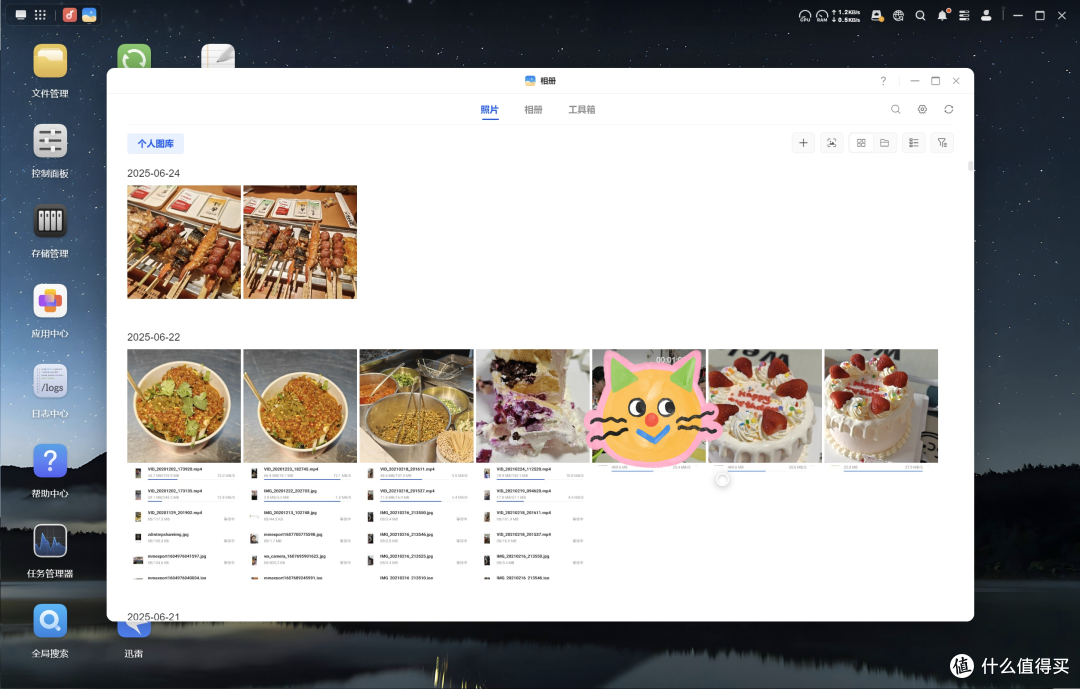Switch to the 工具箱 tab
Image resolution: width=1080 pixels, height=689 pixels.
[x=581, y=110]
